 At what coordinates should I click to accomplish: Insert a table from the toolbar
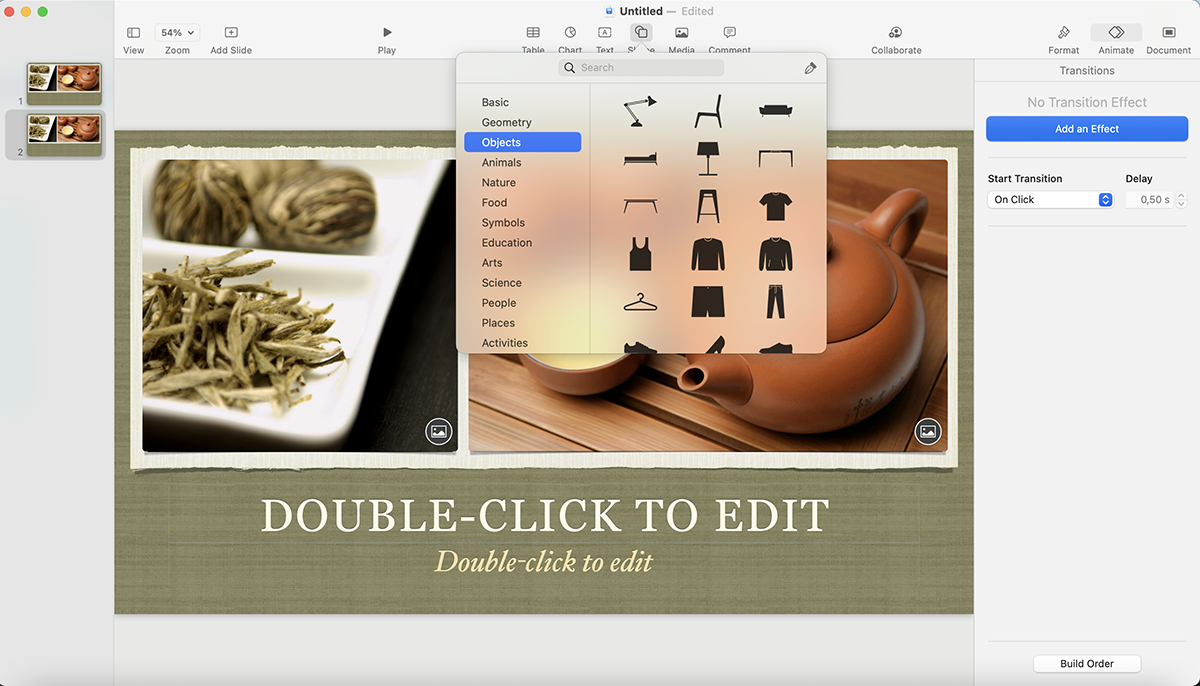[x=532, y=38]
